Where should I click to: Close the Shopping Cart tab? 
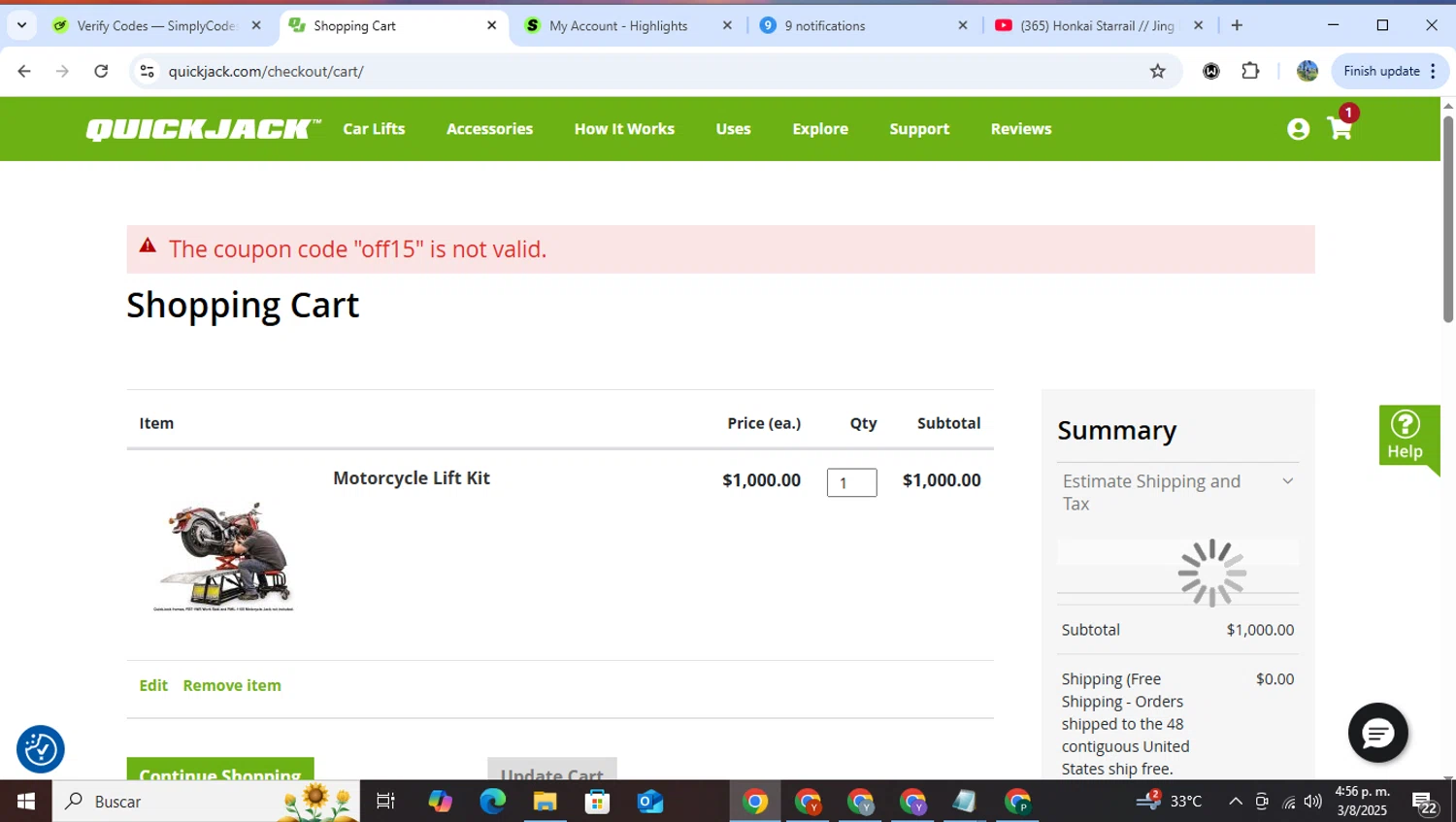click(x=491, y=25)
